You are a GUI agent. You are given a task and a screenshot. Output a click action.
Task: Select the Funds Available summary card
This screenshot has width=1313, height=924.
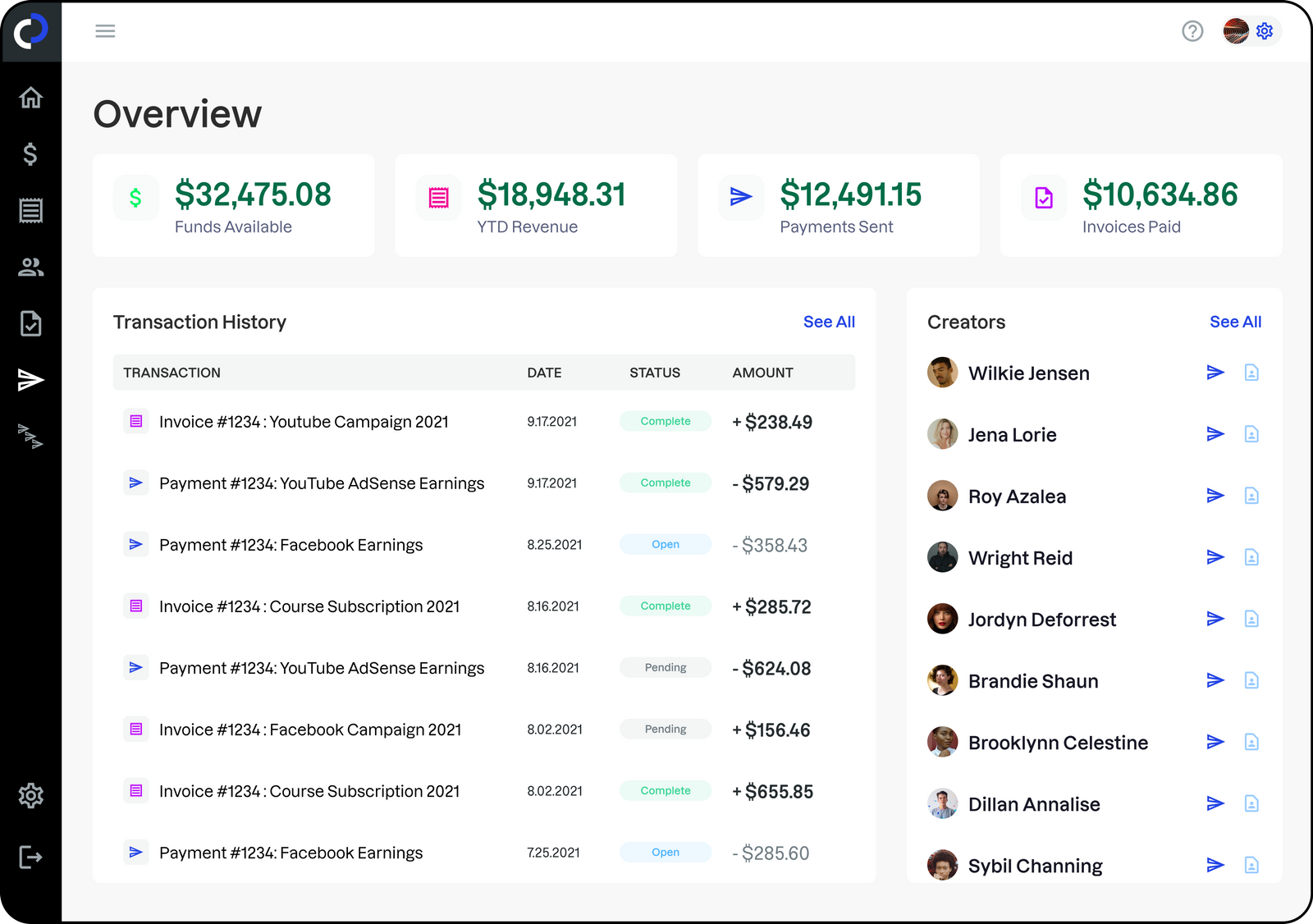[x=234, y=205]
